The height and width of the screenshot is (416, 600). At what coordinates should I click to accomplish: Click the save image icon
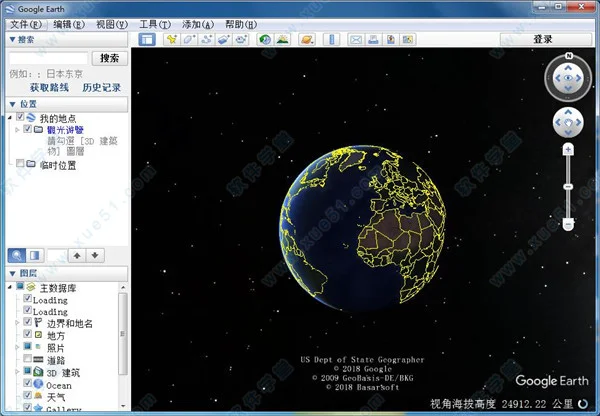coord(391,39)
